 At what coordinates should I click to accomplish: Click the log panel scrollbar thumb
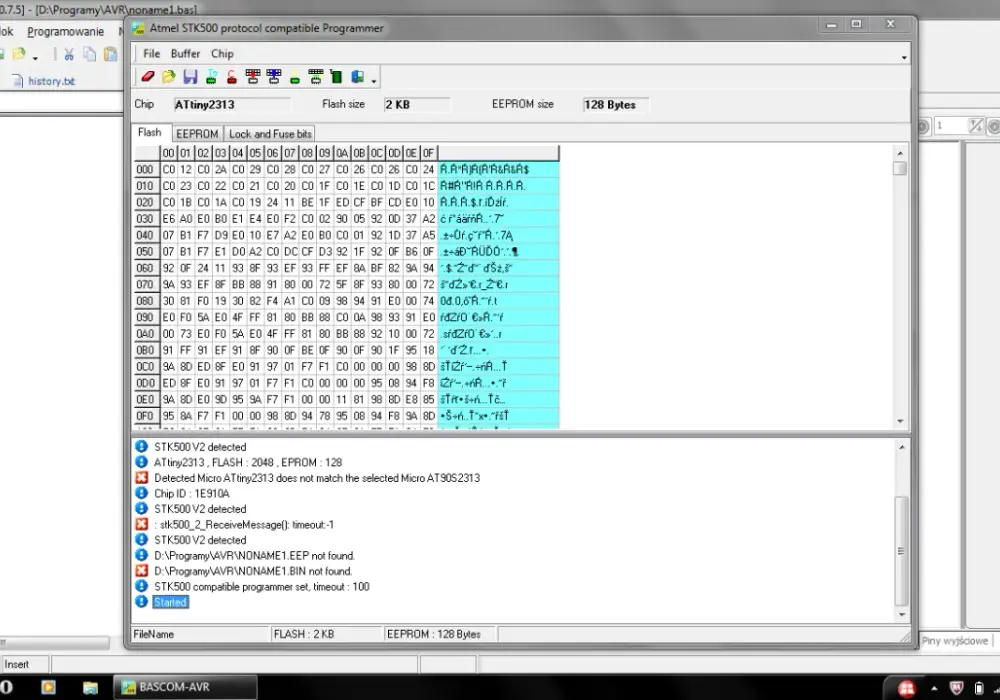click(902, 551)
